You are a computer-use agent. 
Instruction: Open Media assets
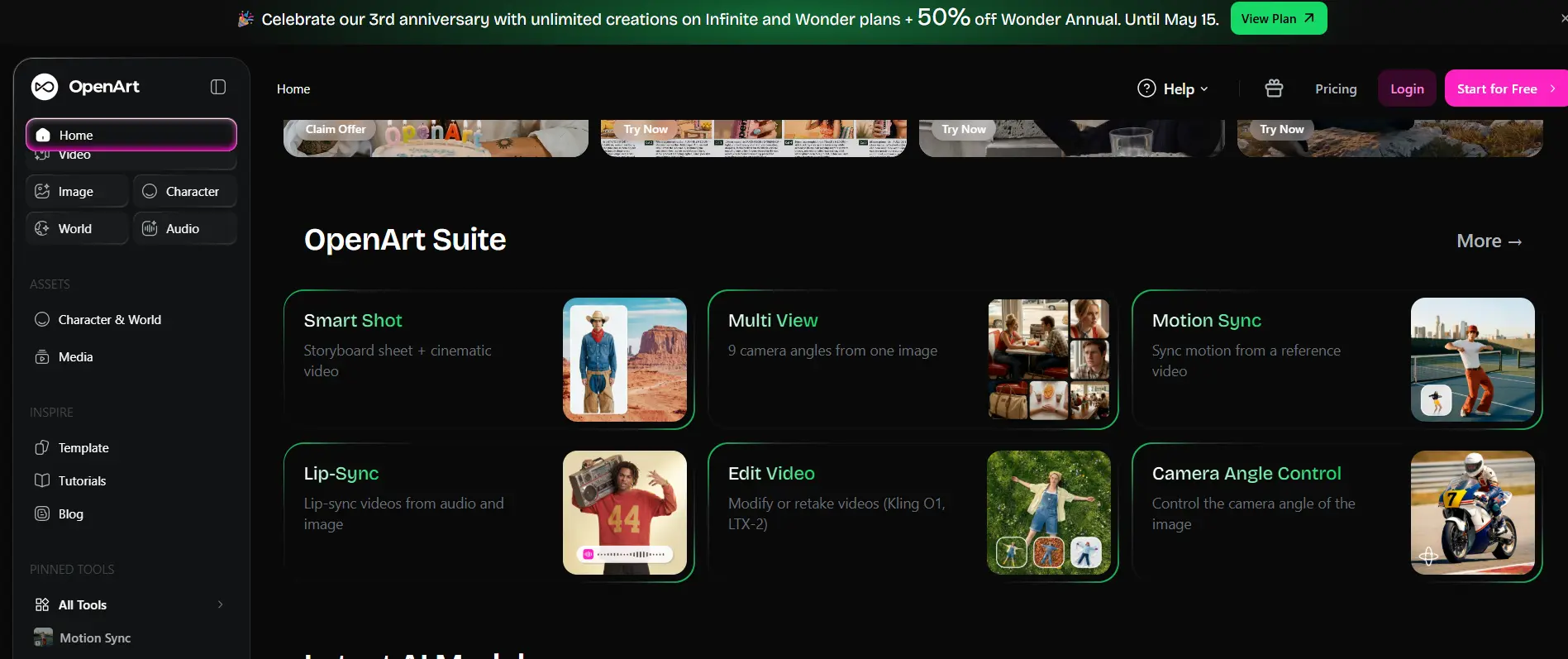pos(131,356)
